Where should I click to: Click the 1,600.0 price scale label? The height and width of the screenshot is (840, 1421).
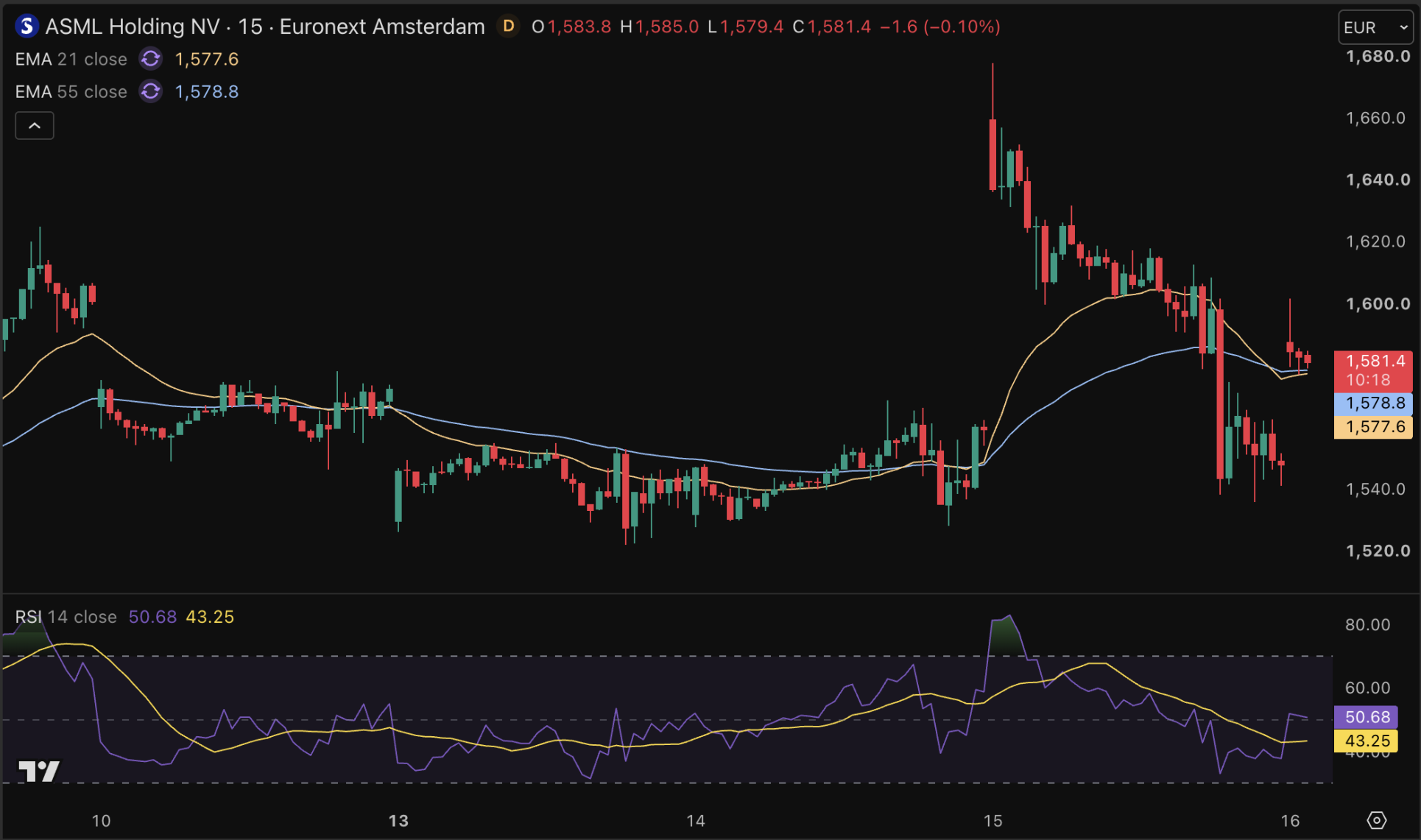click(x=1378, y=303)
